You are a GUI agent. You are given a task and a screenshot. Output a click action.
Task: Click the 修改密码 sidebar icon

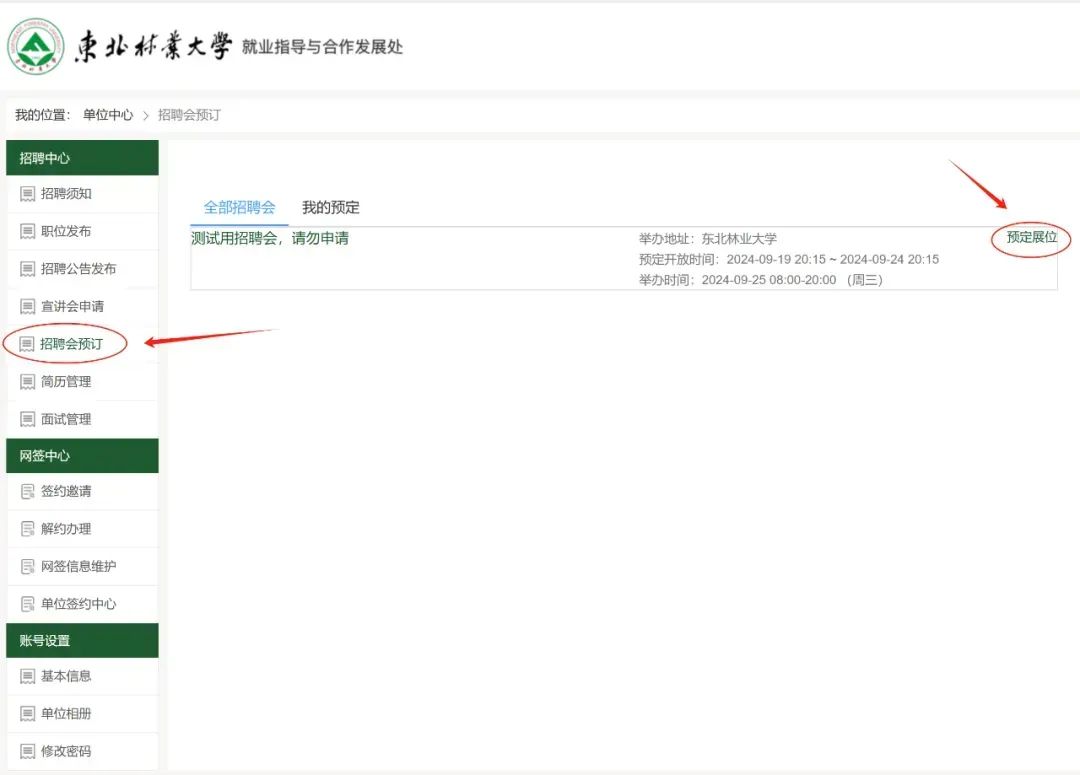(x=28, y=751)
